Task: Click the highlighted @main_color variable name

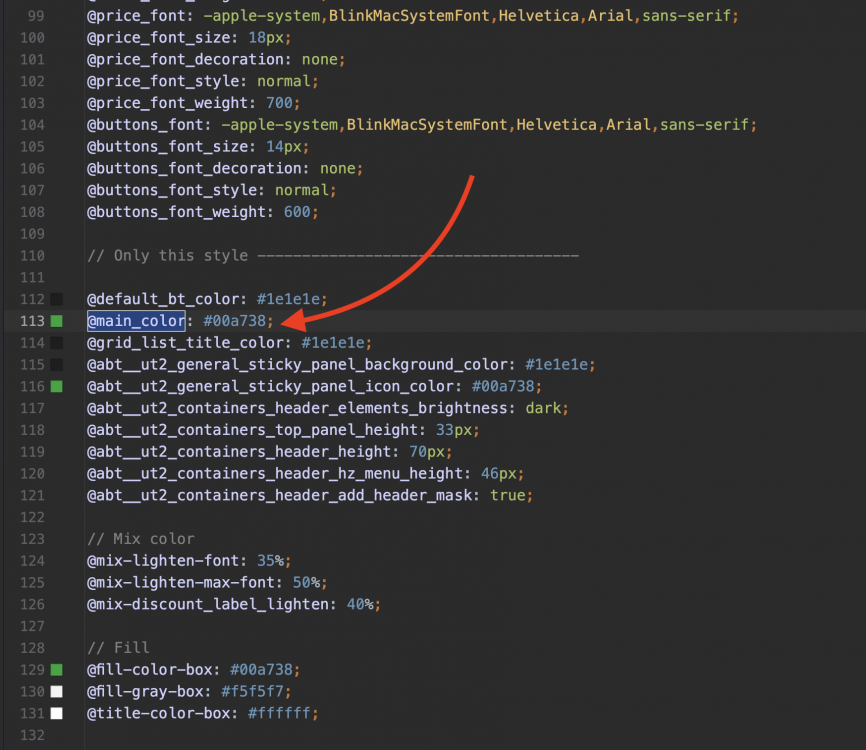Action: (x=136, y=321)
